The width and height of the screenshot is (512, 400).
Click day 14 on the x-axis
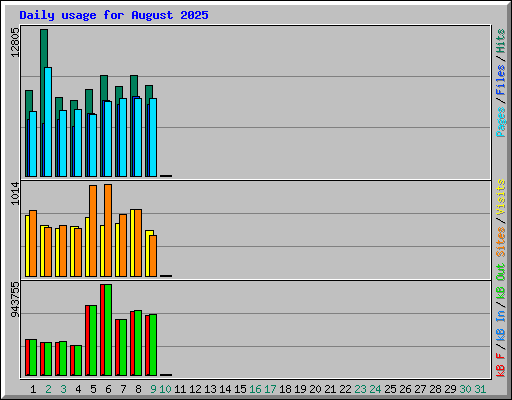pyautogui.click(x=225, y=389)
